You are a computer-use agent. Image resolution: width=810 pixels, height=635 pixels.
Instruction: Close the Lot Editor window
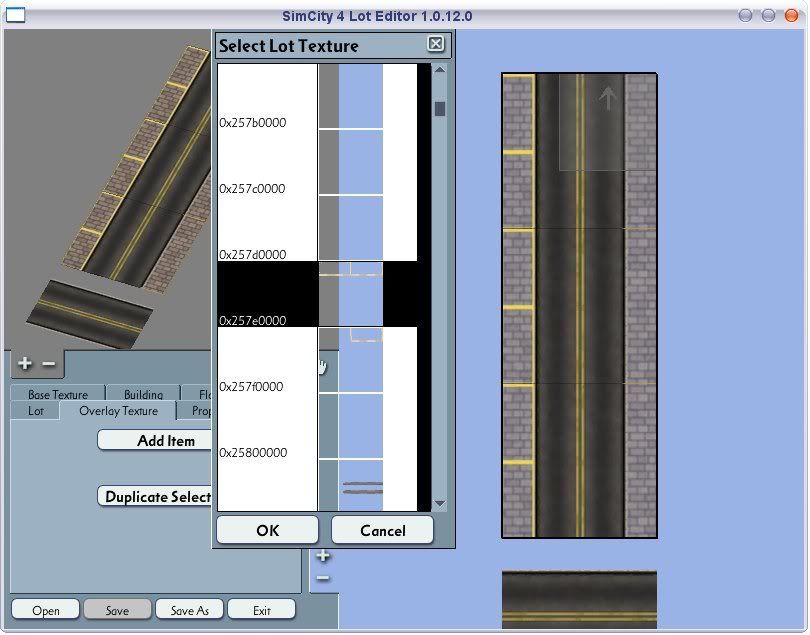(791, 16)
